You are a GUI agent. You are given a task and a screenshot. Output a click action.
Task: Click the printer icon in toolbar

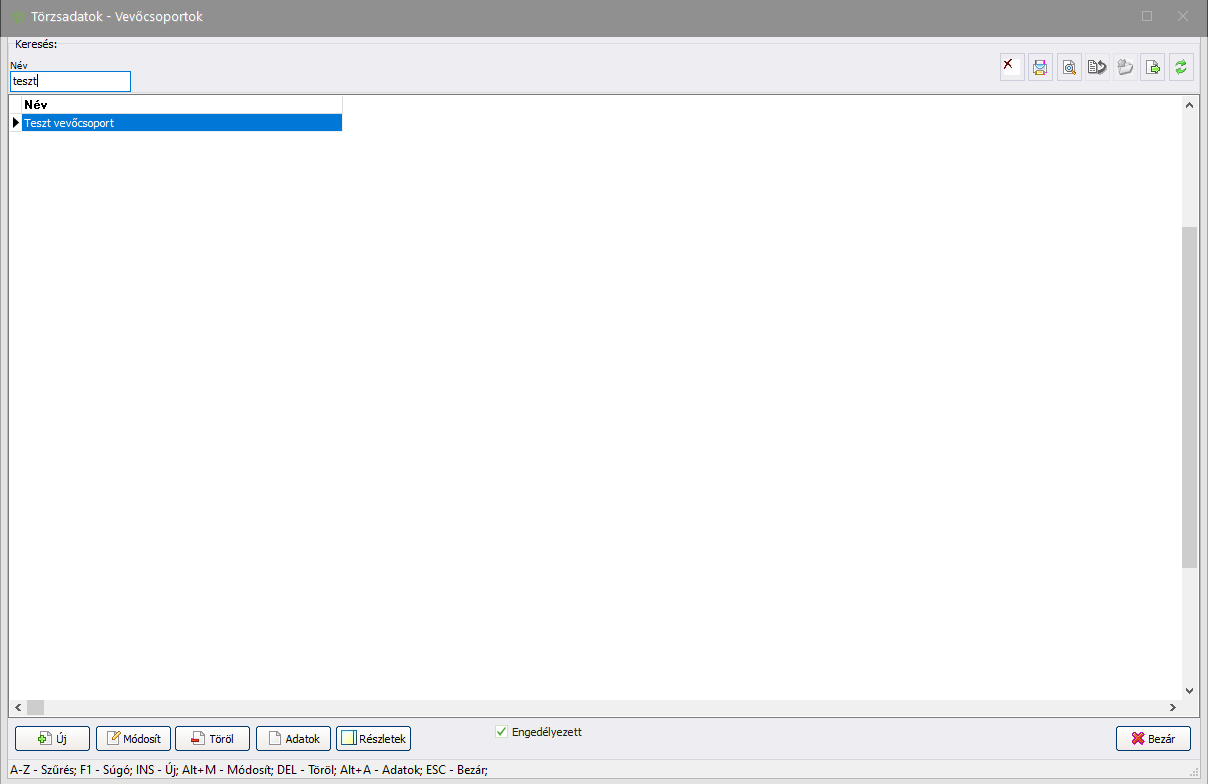[x=1040, y=67]
